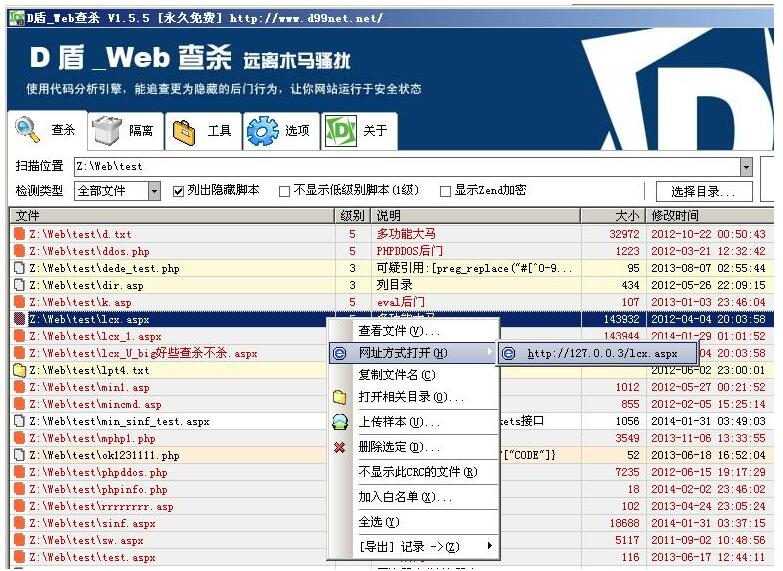Click red X icon beside 删除选定
Screen dimensions: 783x571
coord(340,447)
